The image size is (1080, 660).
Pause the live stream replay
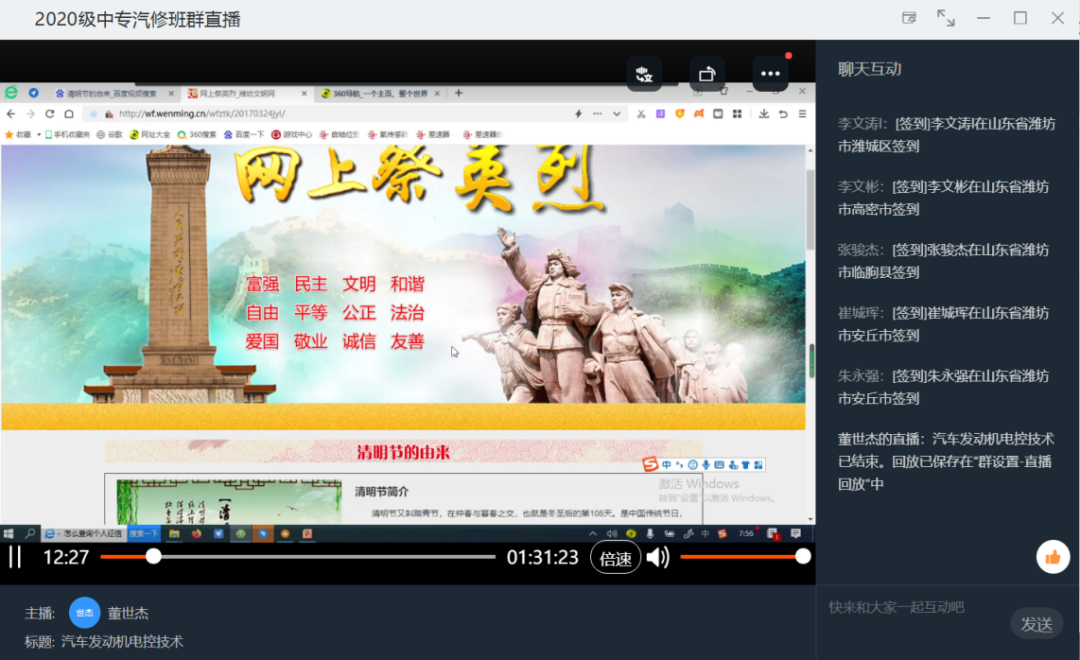click(15, 557)
